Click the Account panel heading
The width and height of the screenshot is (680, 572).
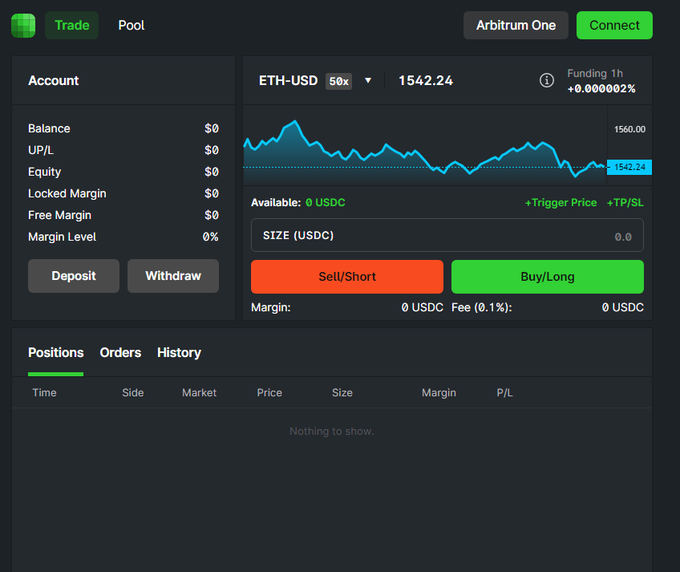pos(53,81)
